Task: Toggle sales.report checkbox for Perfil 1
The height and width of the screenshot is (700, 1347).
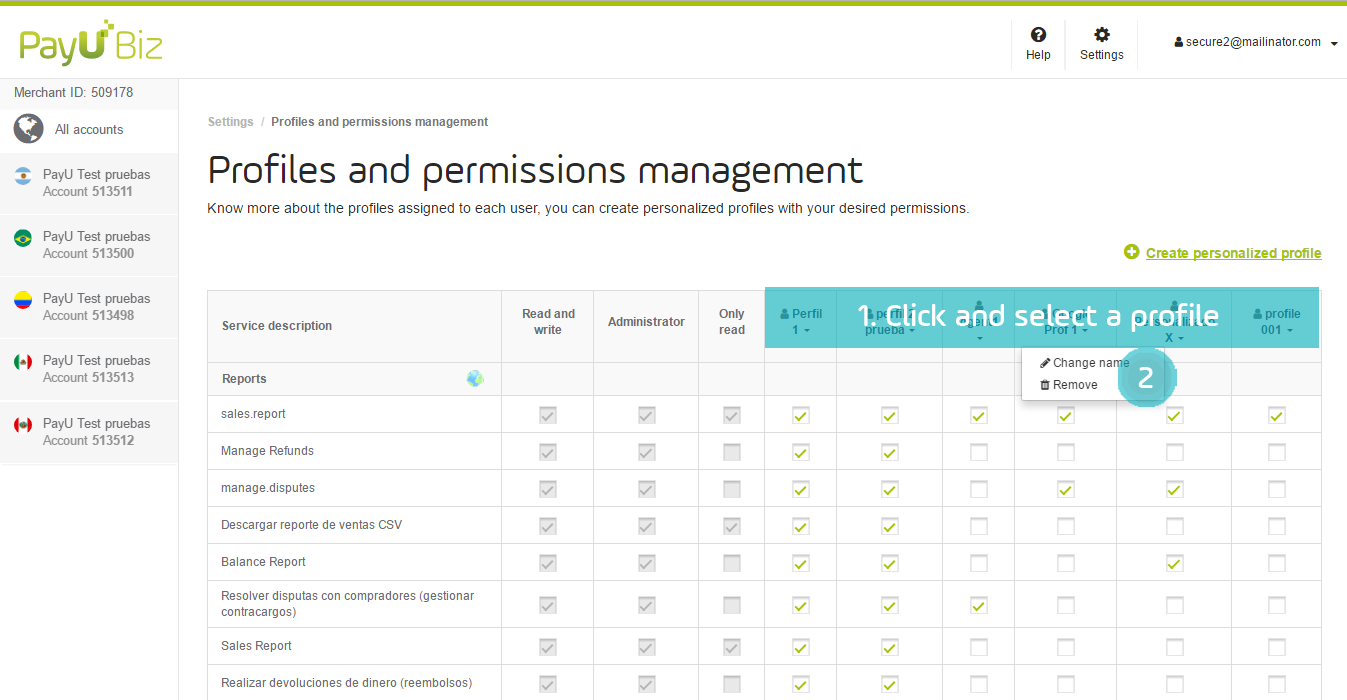Action: (x=800, y=415)
